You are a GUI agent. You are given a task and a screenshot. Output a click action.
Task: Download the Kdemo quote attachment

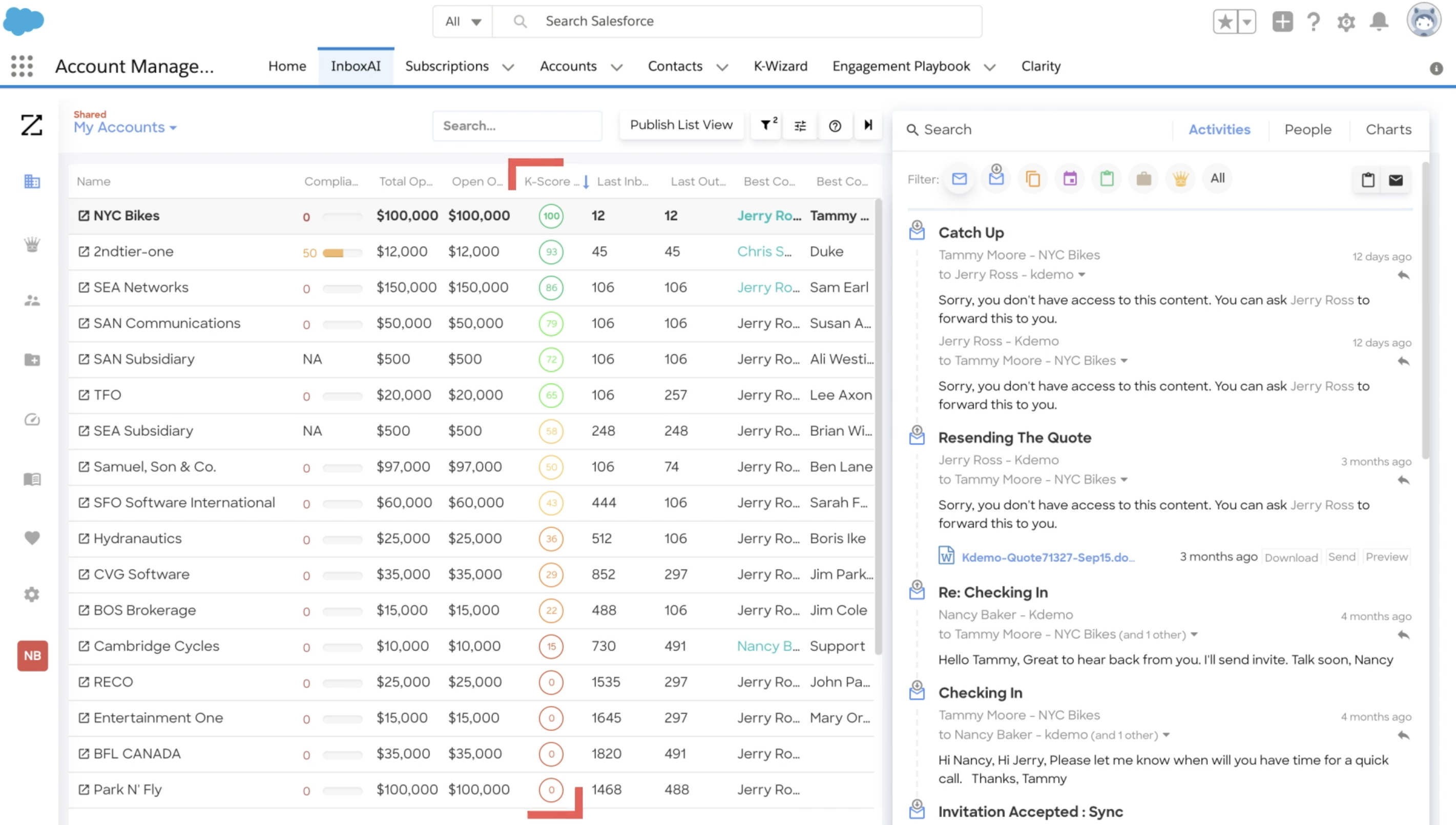(x=1291, y=558)
